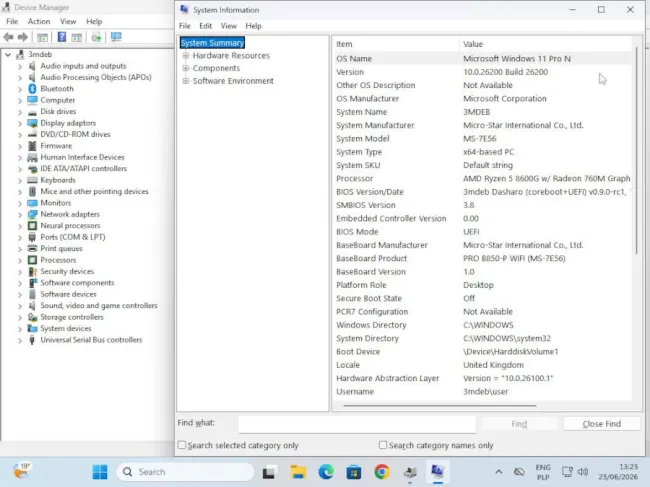
Task: Expand Hardware Resources in System Information tree
Action: [x=186, y=56]
